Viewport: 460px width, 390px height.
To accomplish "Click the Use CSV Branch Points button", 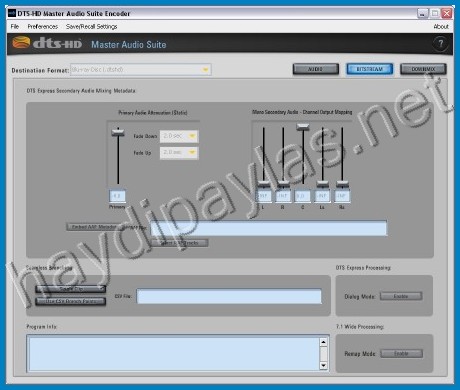I will (x=71, y=301).
